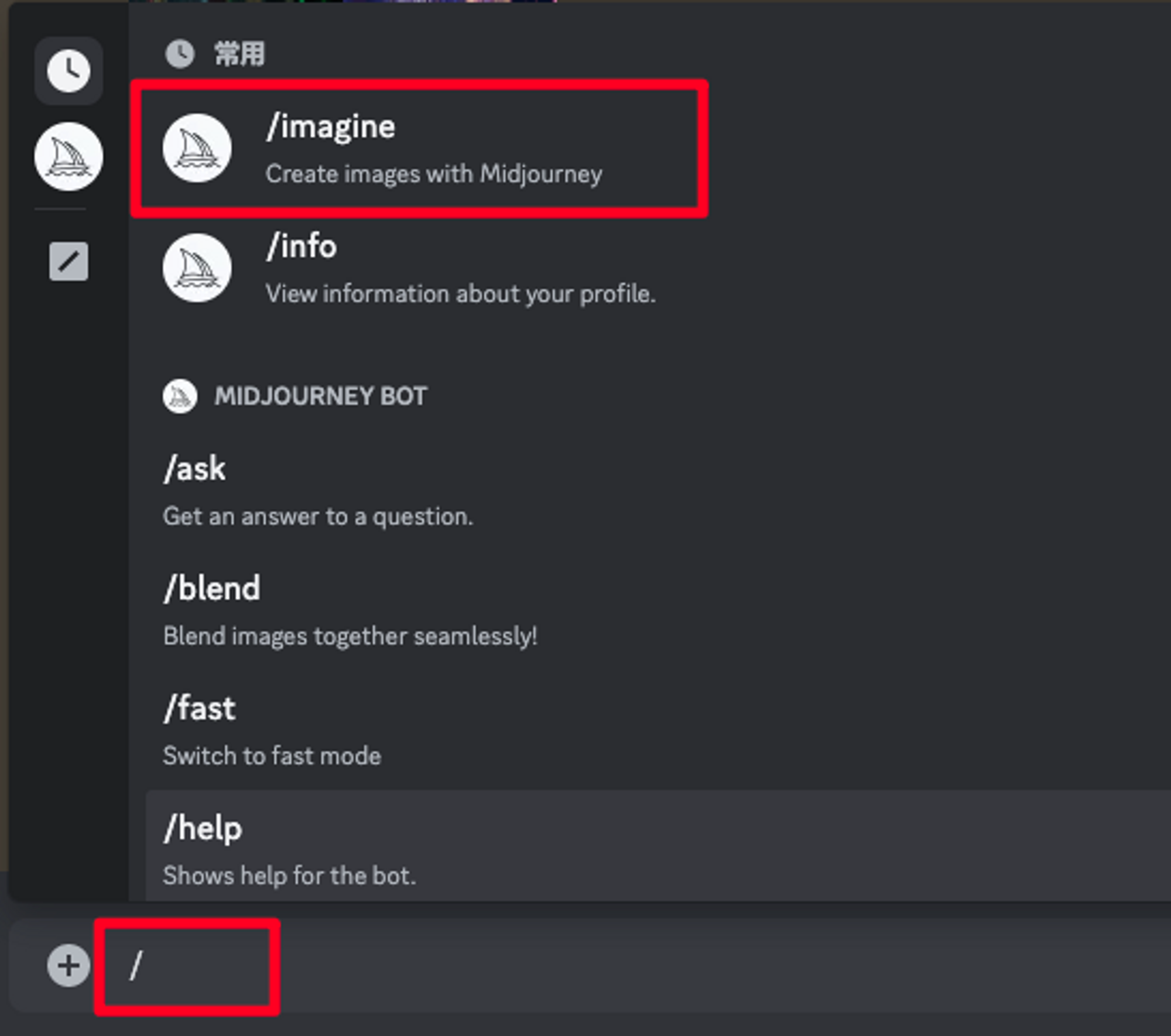Screen dimensions: 1171x1036
Task: Choose the /ask command
Action: point(195,469)
